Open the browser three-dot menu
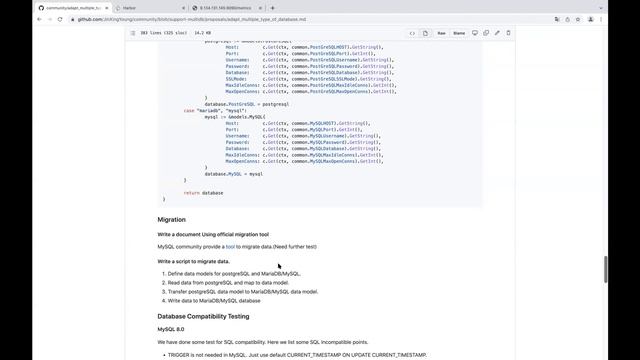Image resolution: width=640 pixels, height=360 pixels. (x=601, y=19)
